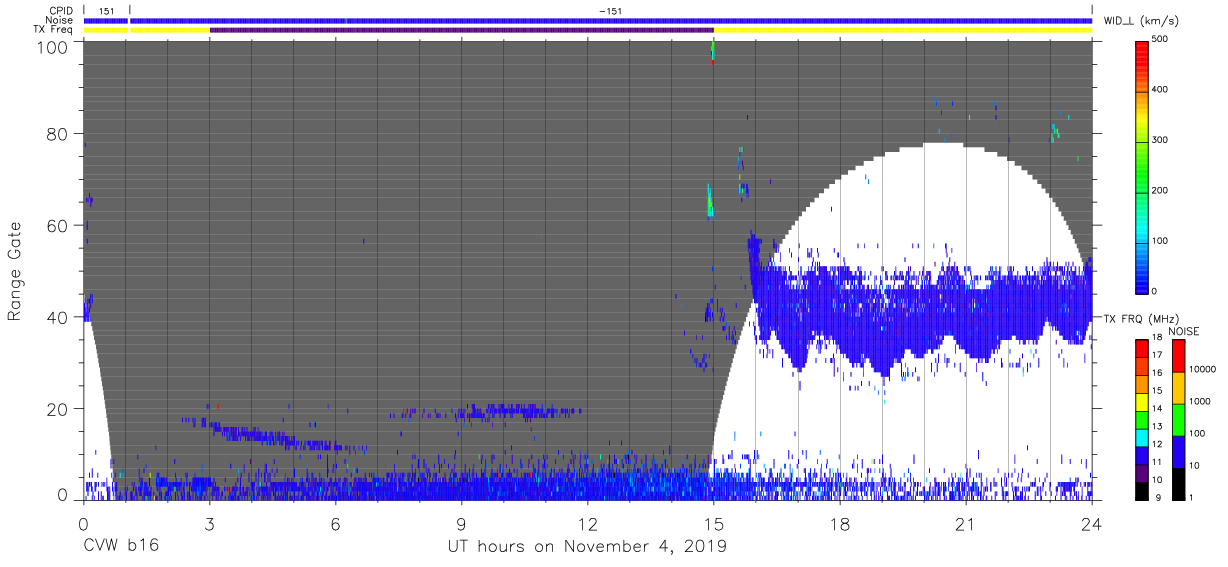
Task: Click the TX FRQ (MHz) color scale bar
Action: point(1143,418)
